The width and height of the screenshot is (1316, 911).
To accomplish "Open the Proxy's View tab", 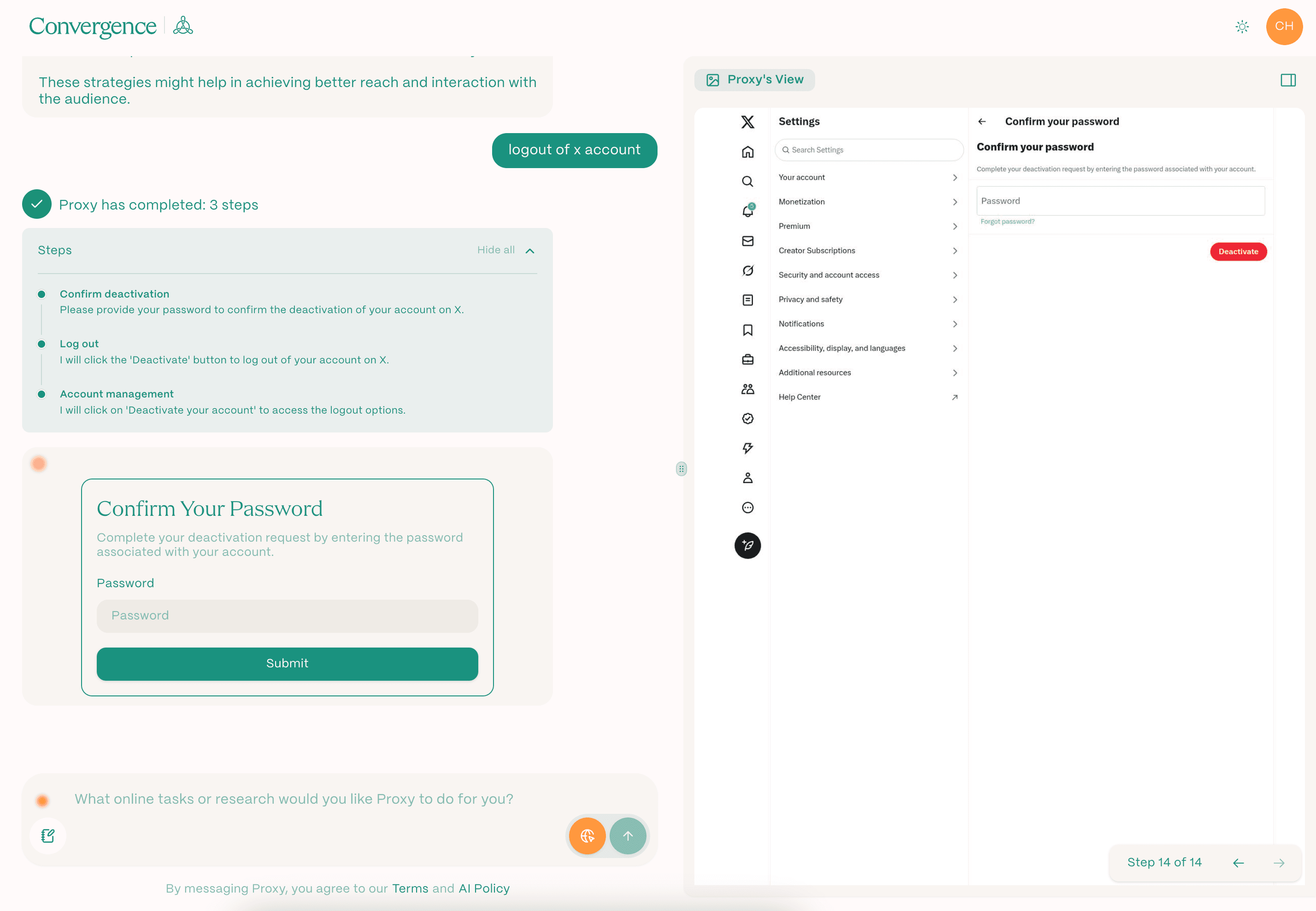I will click(x=754, y=80).
